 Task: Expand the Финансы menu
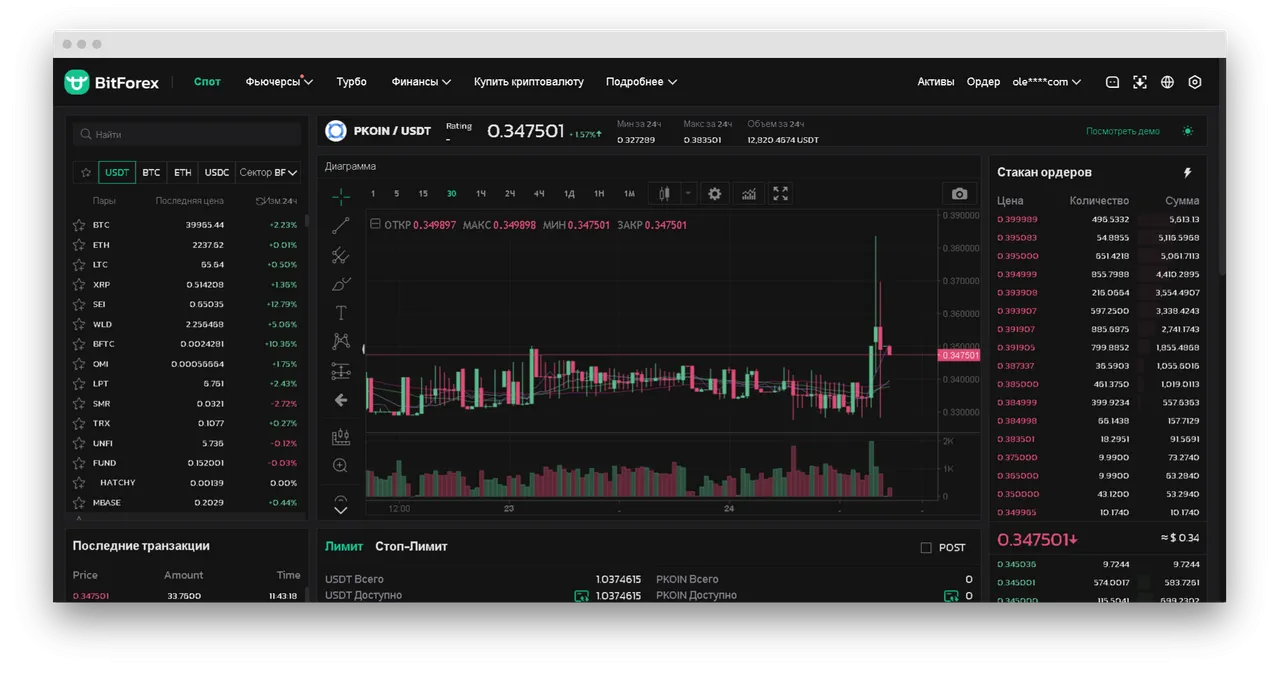421,82
